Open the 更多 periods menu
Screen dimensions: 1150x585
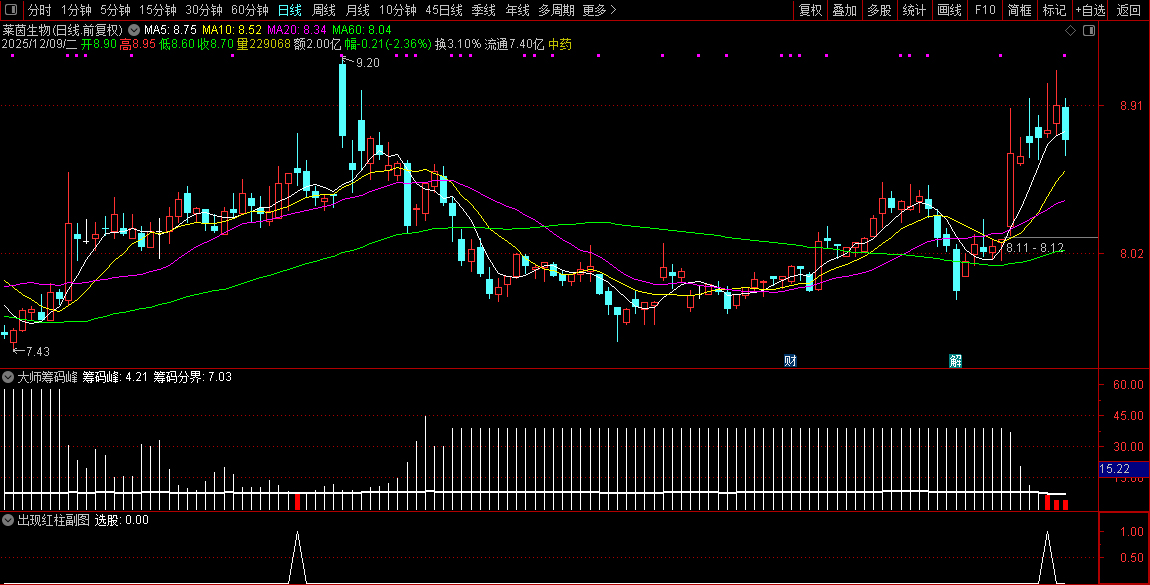[599, 11]
